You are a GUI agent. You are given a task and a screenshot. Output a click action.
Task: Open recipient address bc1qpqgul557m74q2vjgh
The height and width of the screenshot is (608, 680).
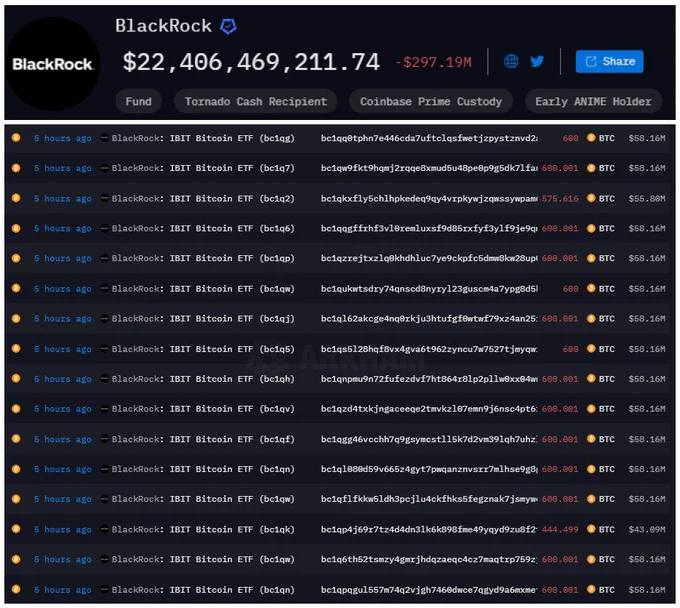pyautogui.click(x=429, y=590)
